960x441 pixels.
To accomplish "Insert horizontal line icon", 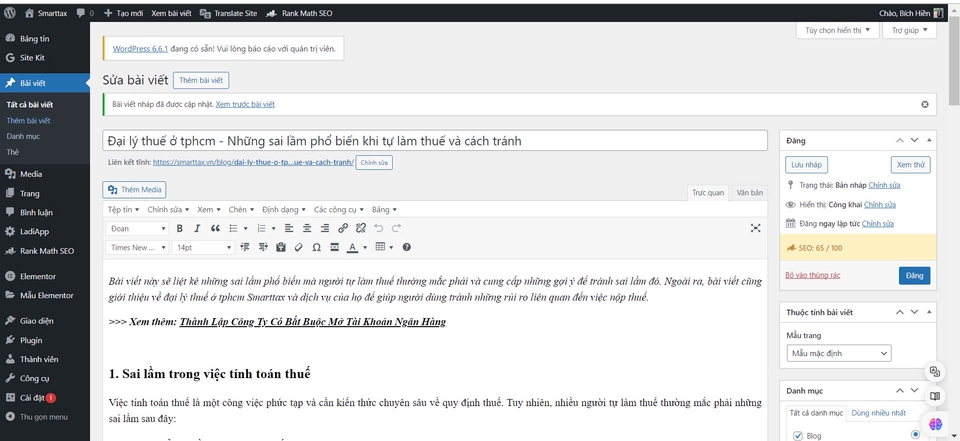I will coord(334,247).
